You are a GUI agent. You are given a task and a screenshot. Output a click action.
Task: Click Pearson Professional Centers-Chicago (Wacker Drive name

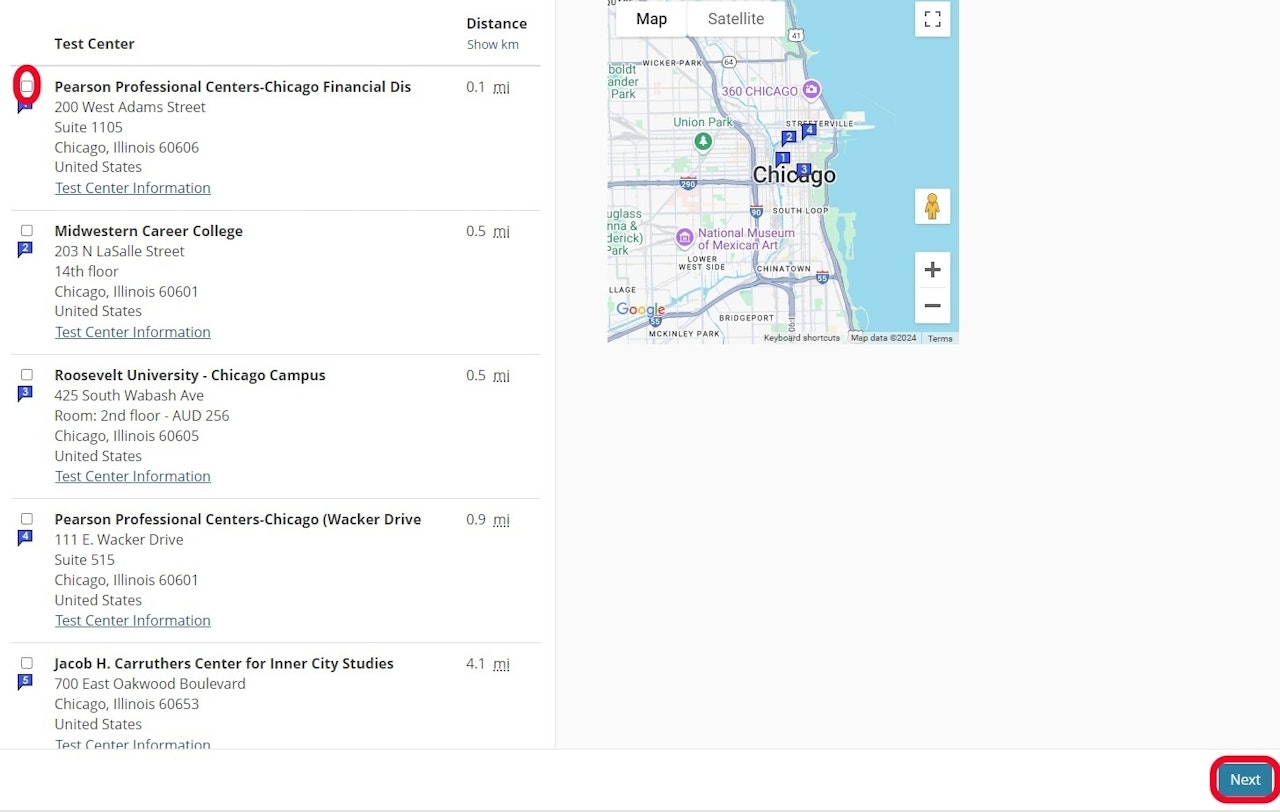[238, 519]
